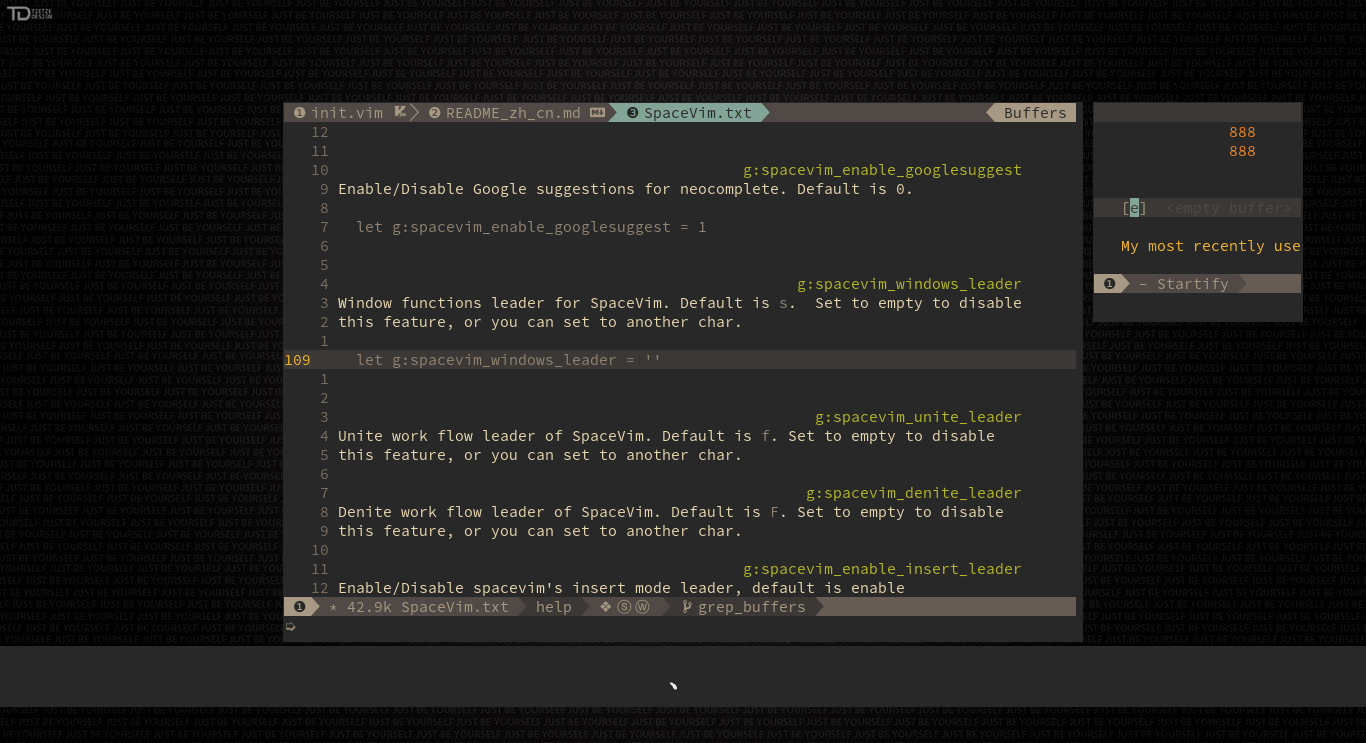Image resolution: width=1366 pixels, height=743 pixels.
Task: Click the Buffers label on the tabline
Action: (1034, 112)
